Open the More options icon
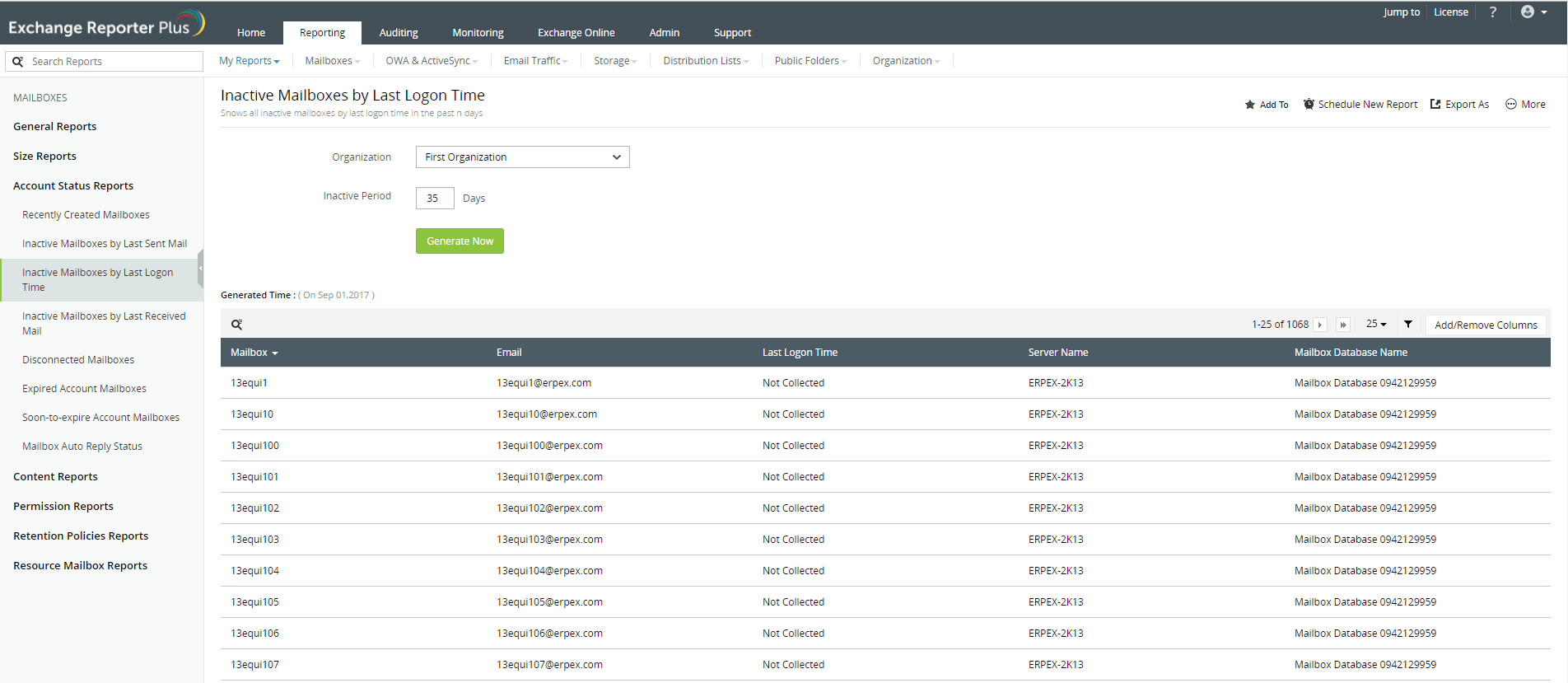This screenshot has height=683, width=1568. point(1511,104)
